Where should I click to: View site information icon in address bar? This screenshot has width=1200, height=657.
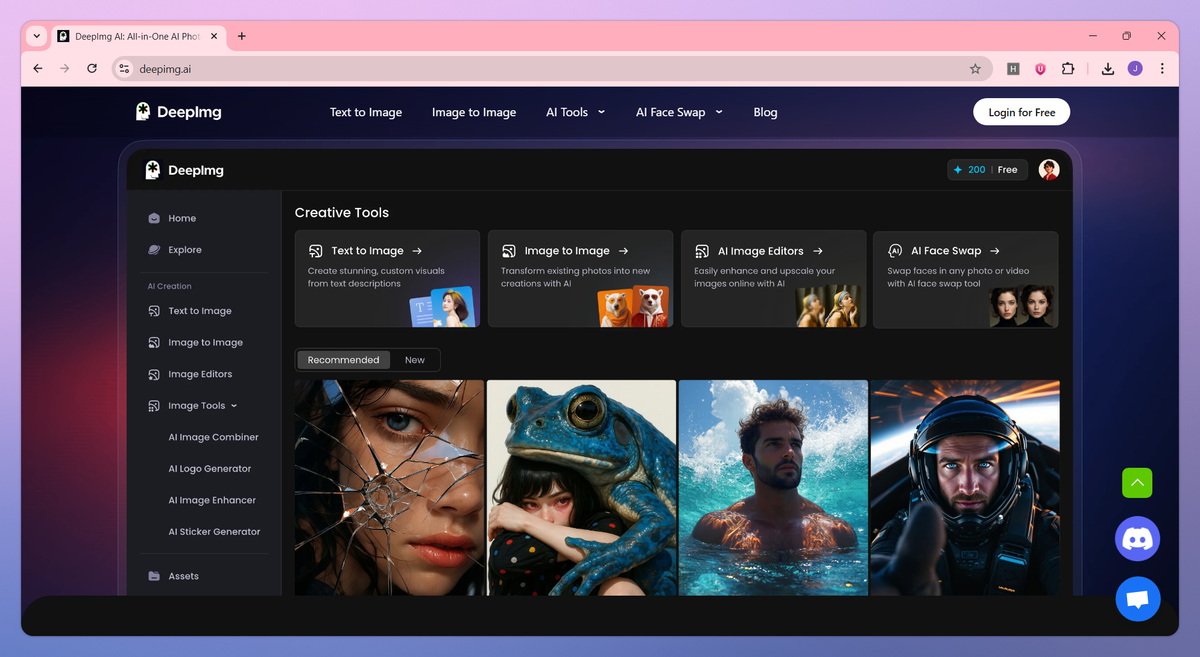point(124,69)
